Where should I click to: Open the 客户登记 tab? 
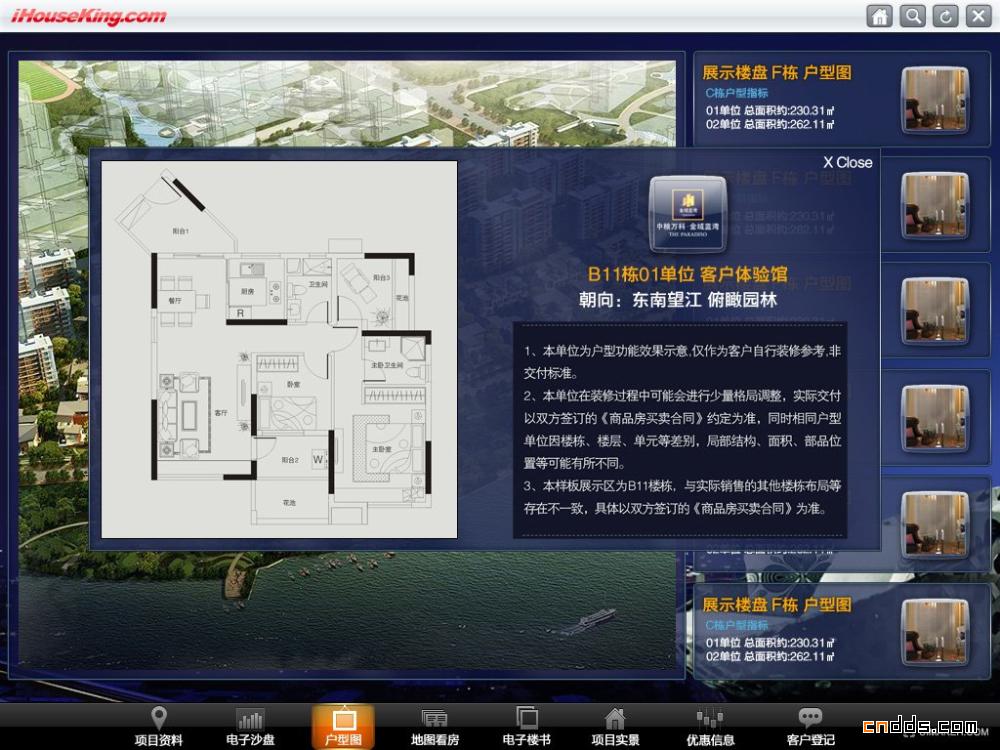tap(811, 726)
